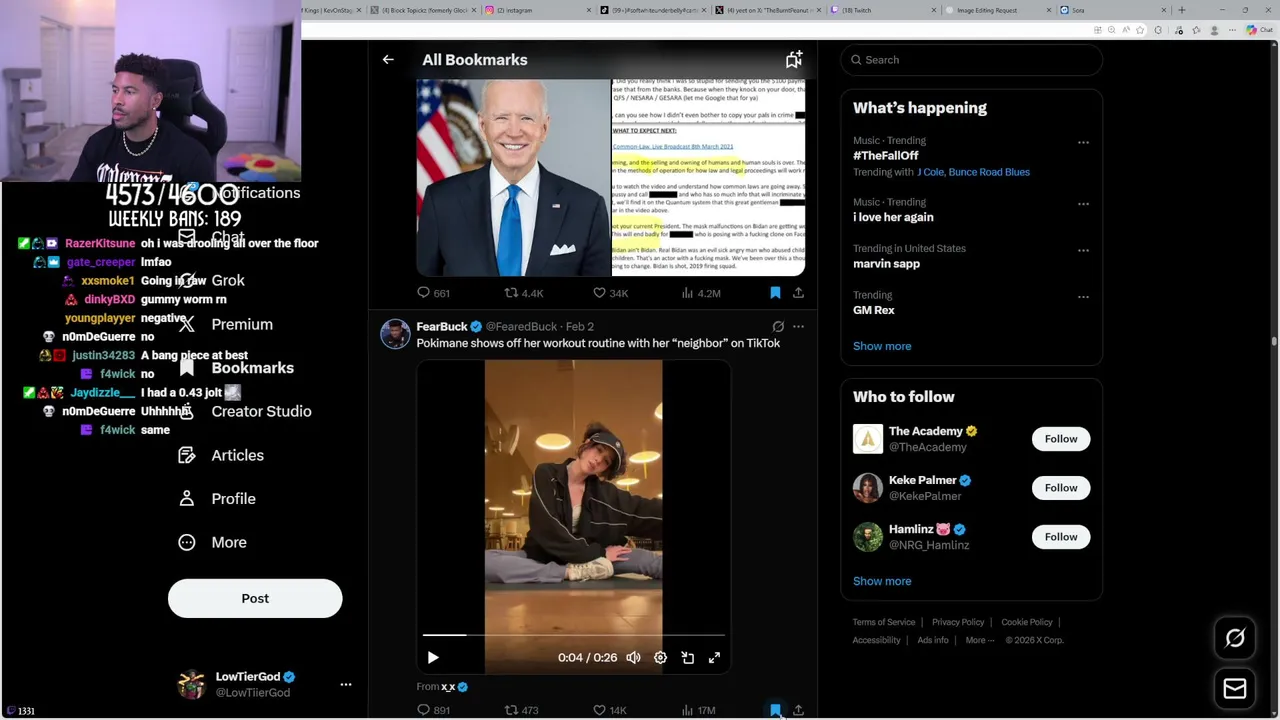Click the page vertical scrollbar
This screenshot has height=720, width=1280.
[x=1274, y=340]
